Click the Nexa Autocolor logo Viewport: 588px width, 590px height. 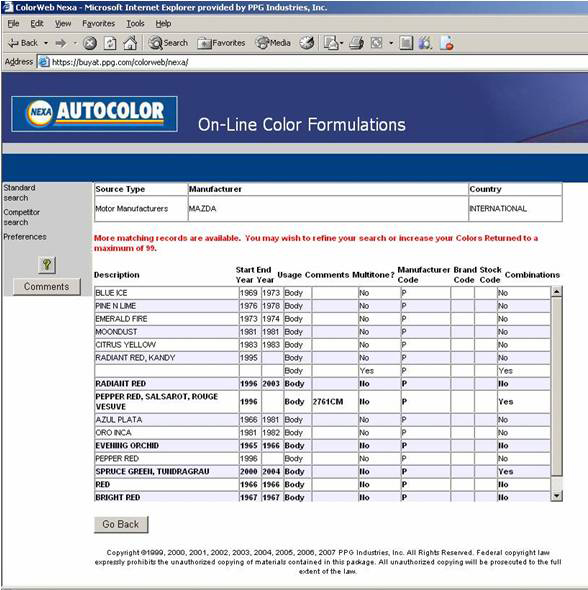pos(94,114)
